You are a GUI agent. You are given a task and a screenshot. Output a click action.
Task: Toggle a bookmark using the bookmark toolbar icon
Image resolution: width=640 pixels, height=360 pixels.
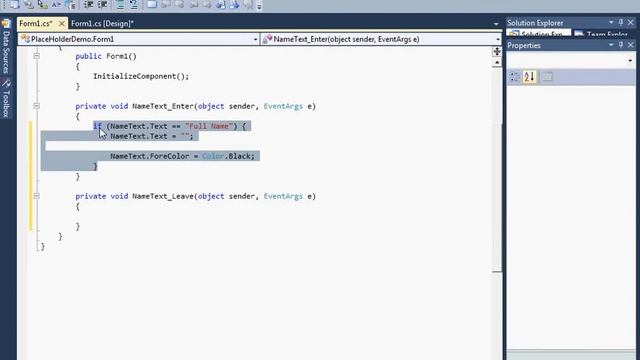pos(152,4)
